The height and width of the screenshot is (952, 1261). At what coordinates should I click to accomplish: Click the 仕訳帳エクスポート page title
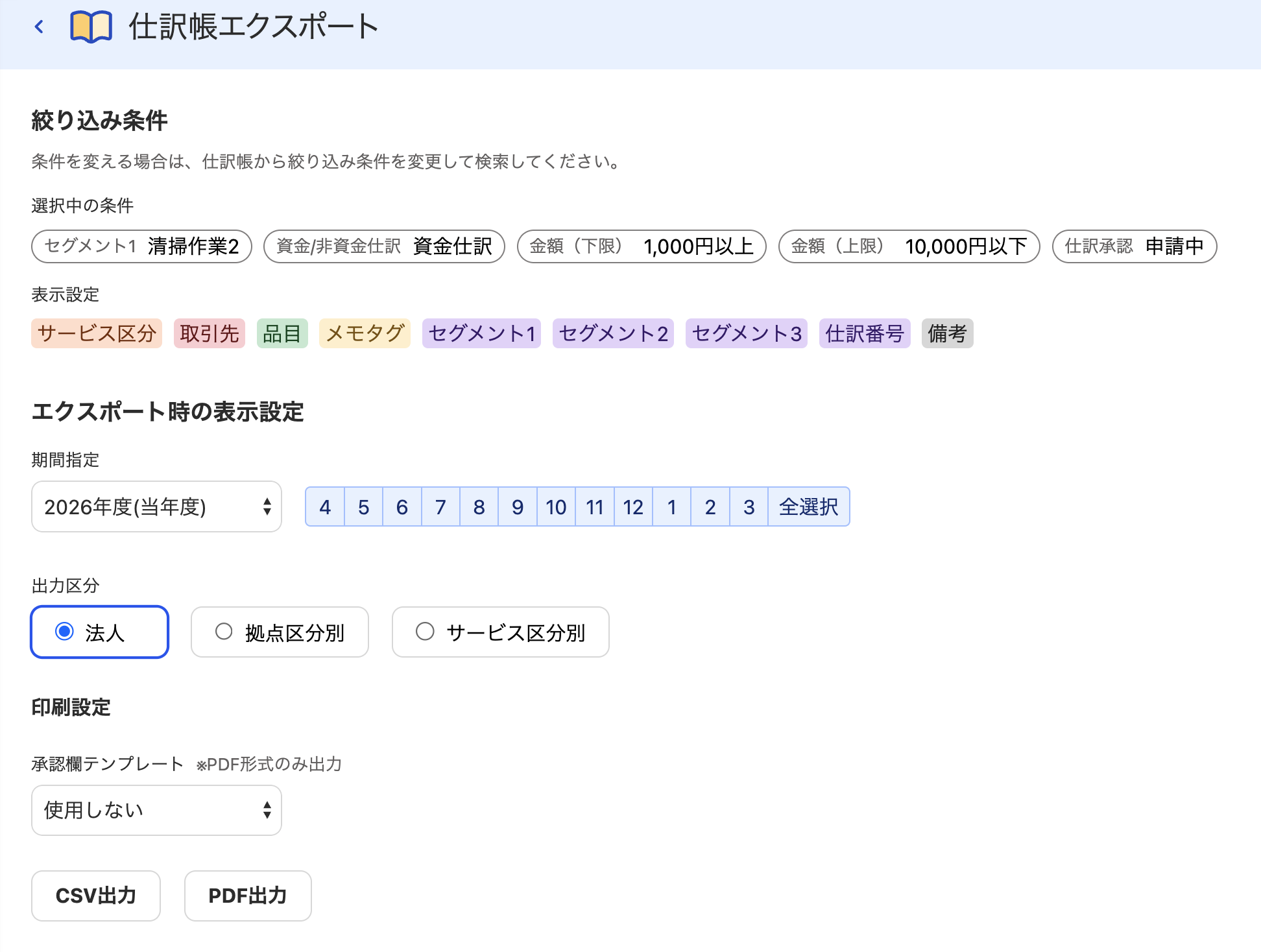pyautogui.click(x=254, y=27)
